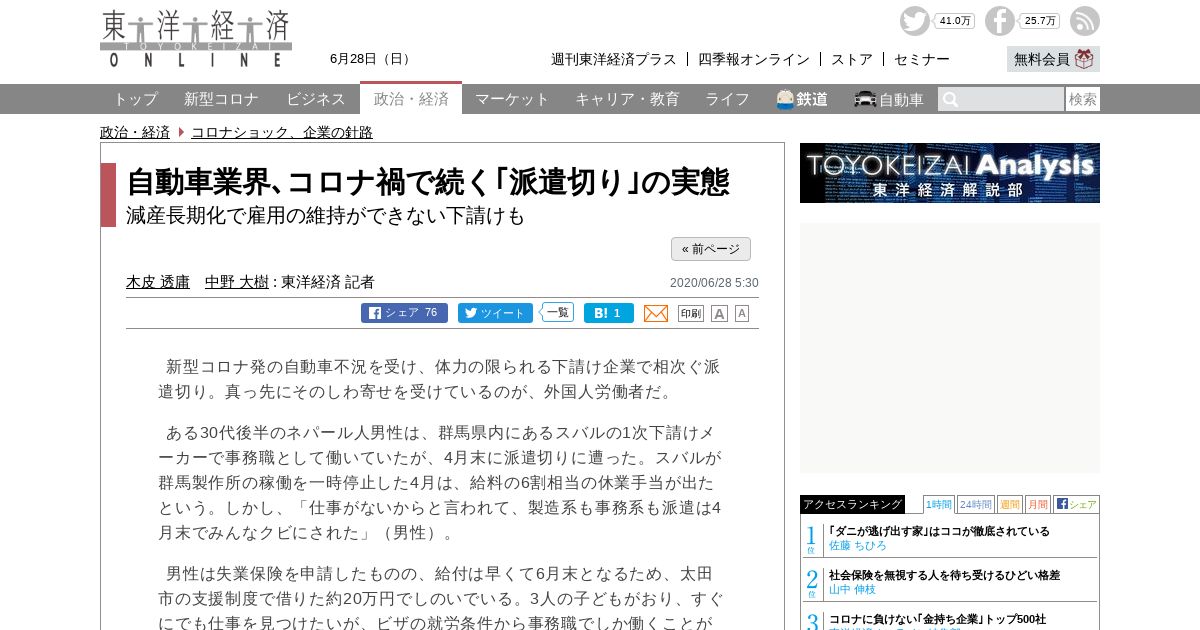Open ranked article 社会保険を無視する人
Screen dimensions: 1200x630
pyautogui.click(x=944, y=575)
